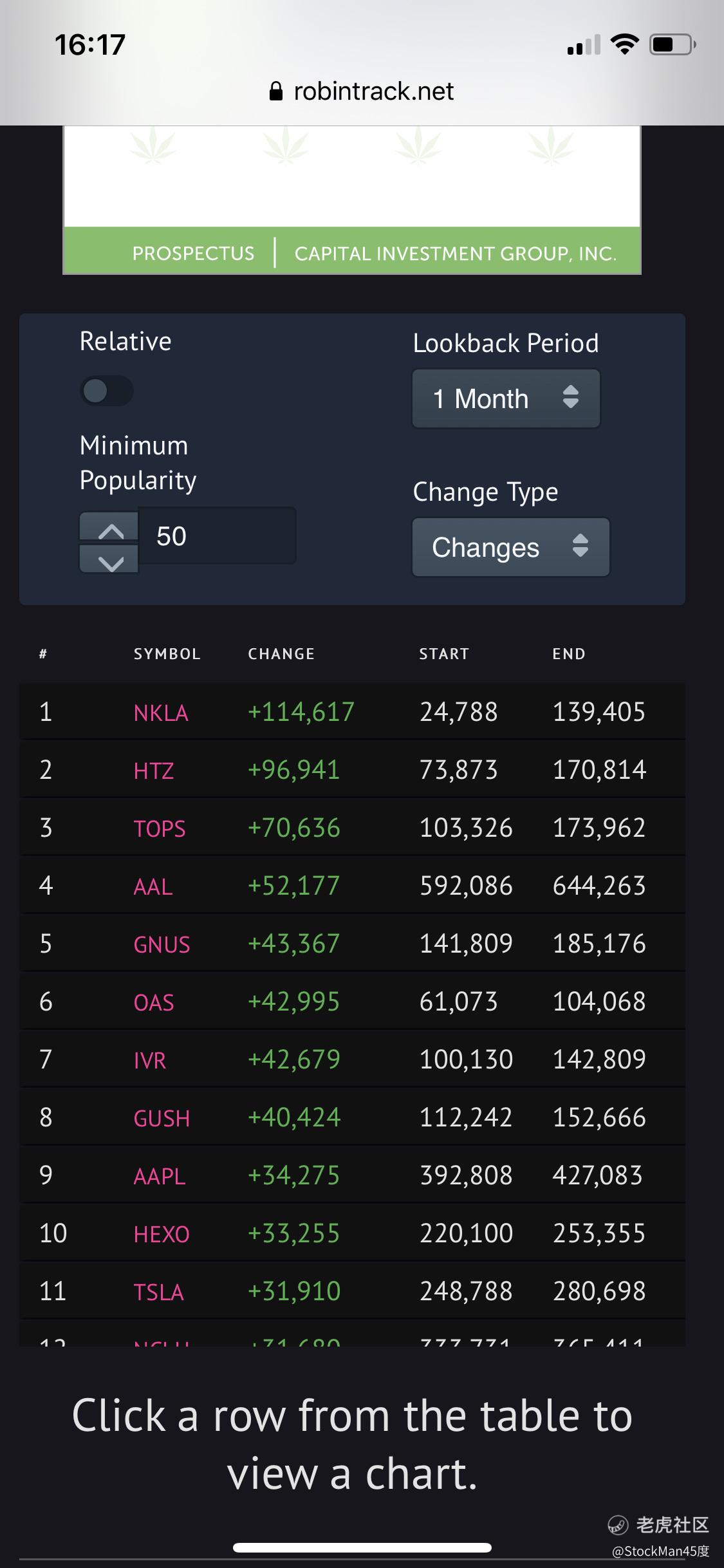
Task: Sort by the SYMBOL column header
Action: pos(167,654)
